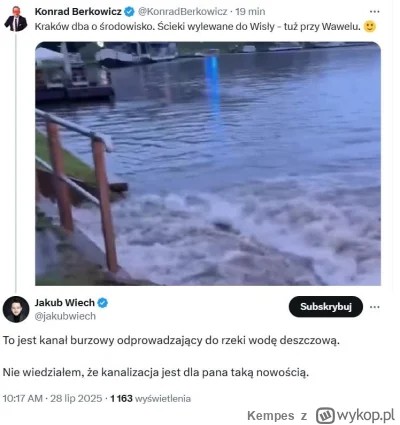
Task: Click the smiley emoji in the tweet
Action: tap(370, 26)
